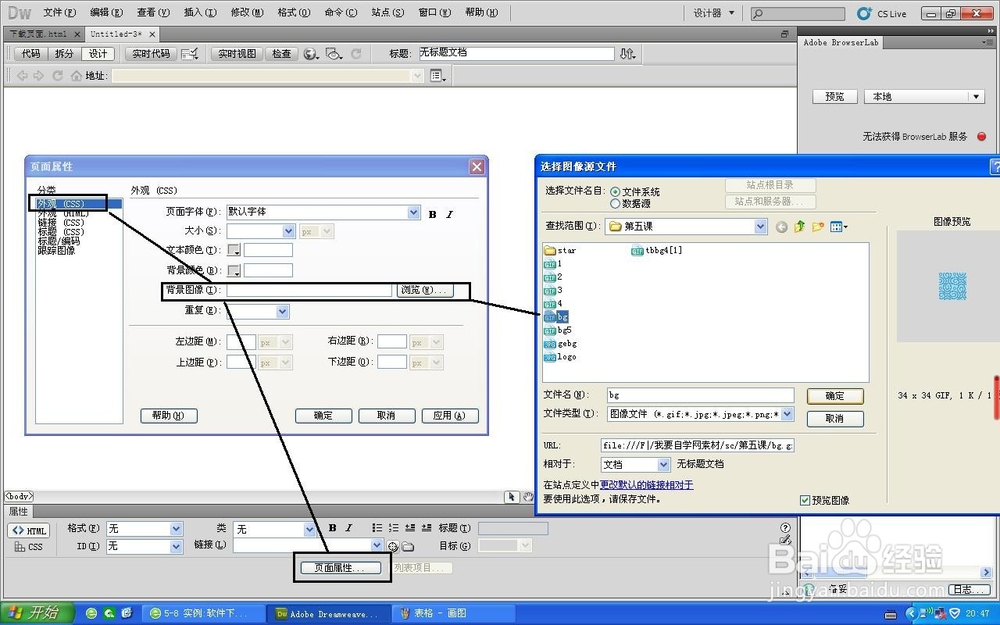This screenshot has width=1000, height=625.
Task: Open the relative to dropdown
Action: tap(663, 465)
